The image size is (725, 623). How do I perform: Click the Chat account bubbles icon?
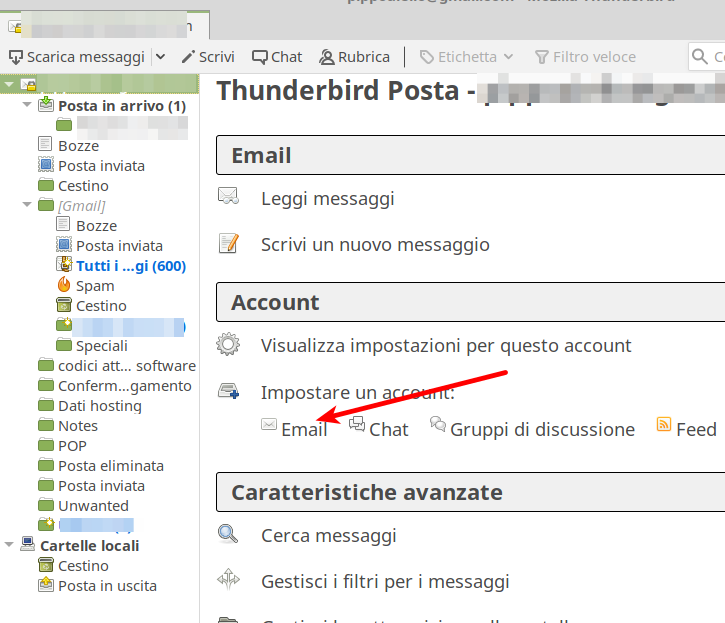tap(356, 423)
